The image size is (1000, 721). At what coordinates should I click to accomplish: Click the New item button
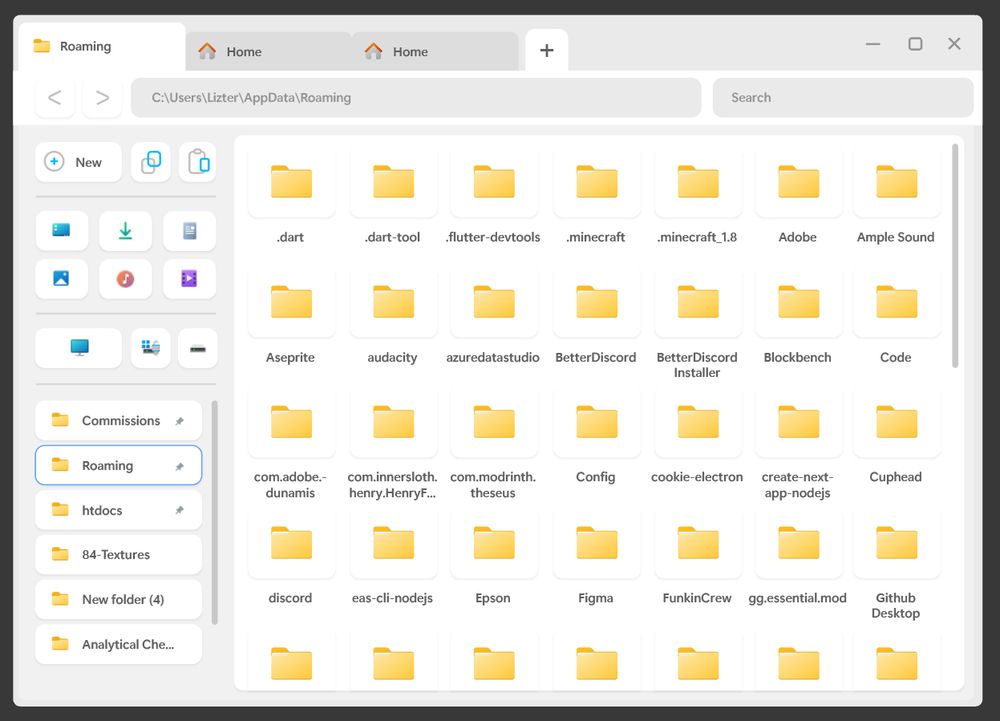click(78, 162)
